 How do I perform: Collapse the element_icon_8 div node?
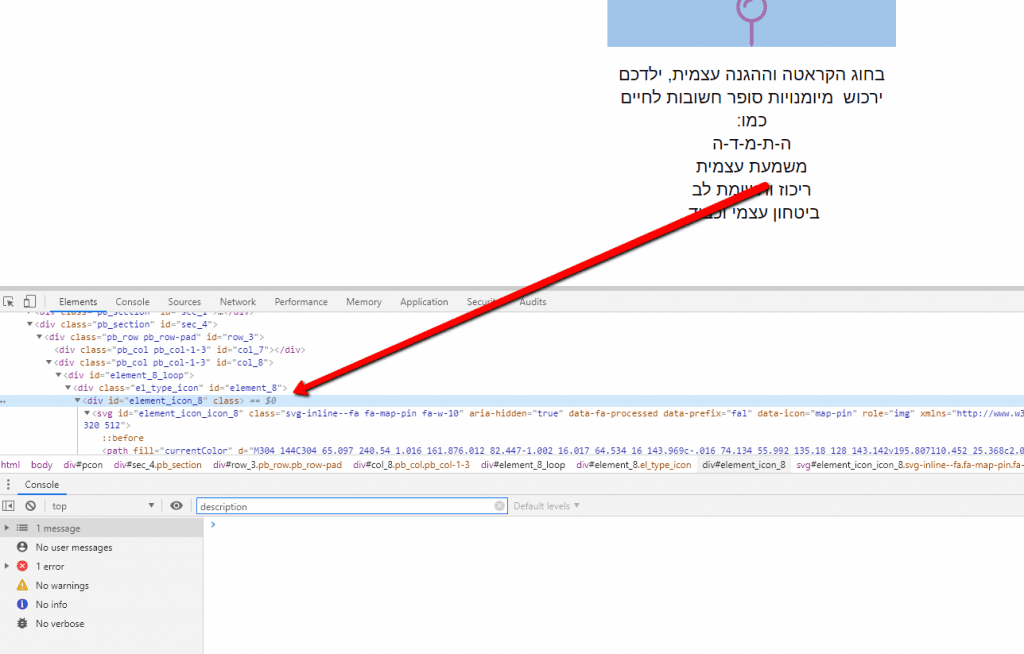78,400
